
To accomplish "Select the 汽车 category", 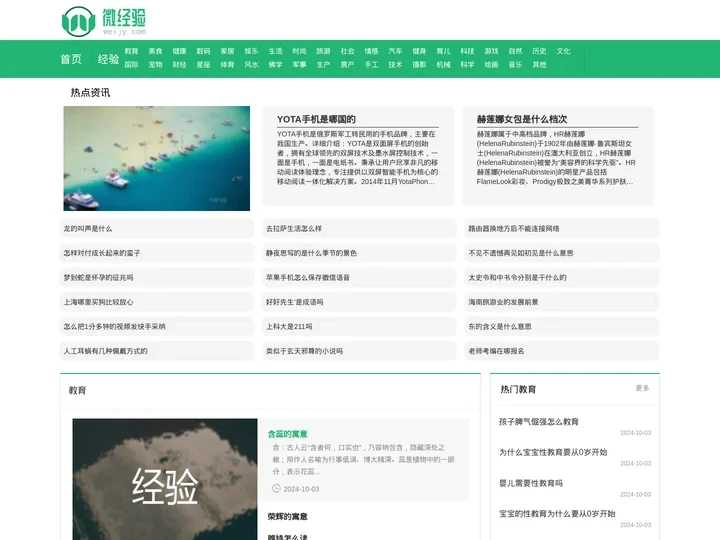I will tap(395, 51).
